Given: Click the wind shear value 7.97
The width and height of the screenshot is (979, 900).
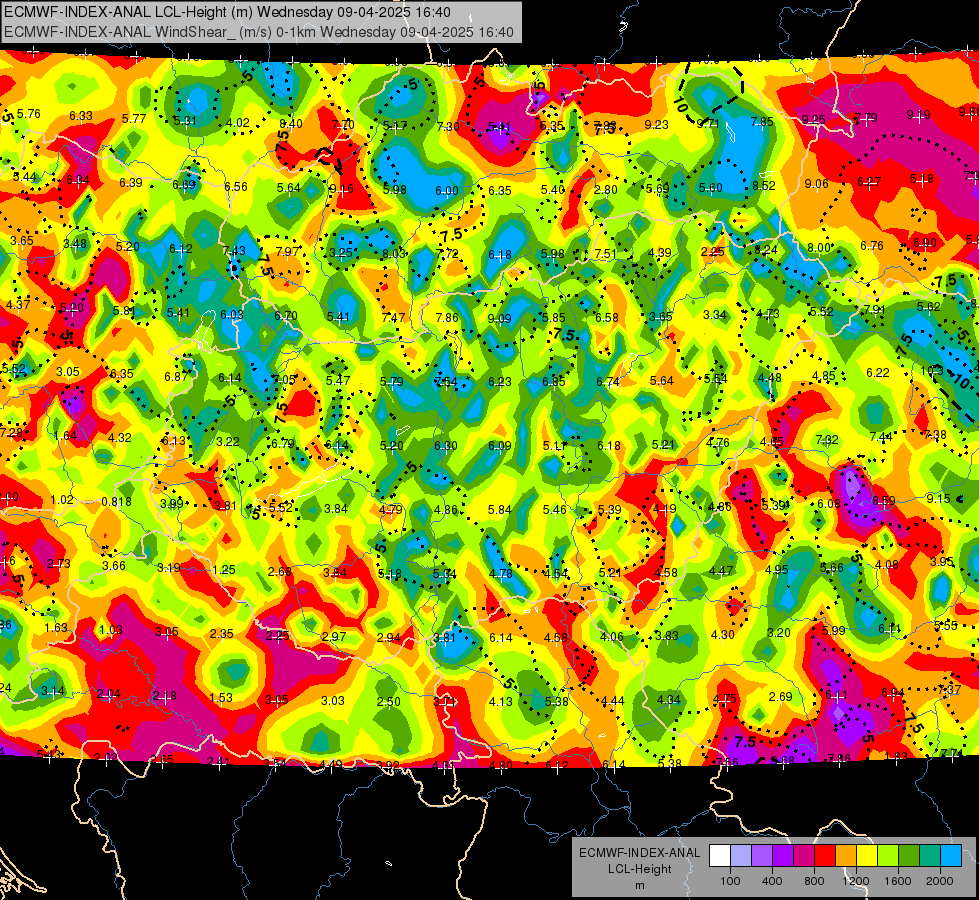Looking at the screenshot, I should (288, 251).
